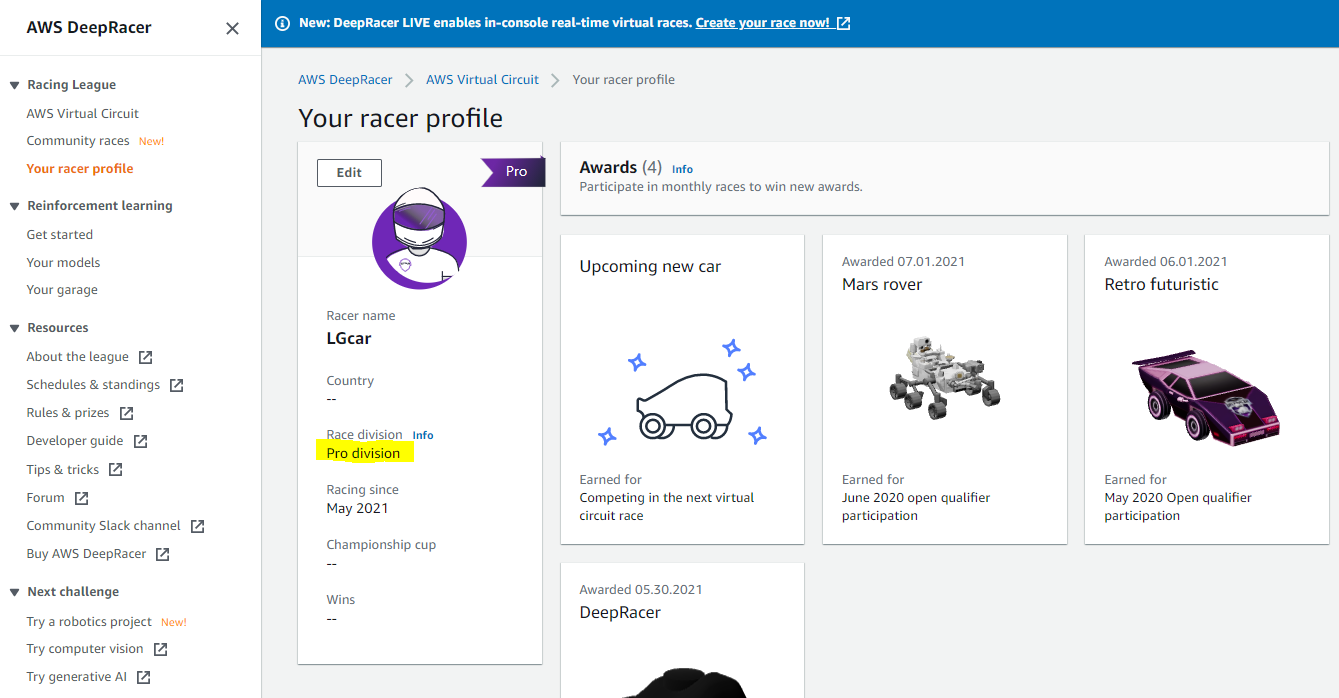Viewport: 1339px width, 698px height.
Task: Open Forum link in Resources
Action: (46, 498)
